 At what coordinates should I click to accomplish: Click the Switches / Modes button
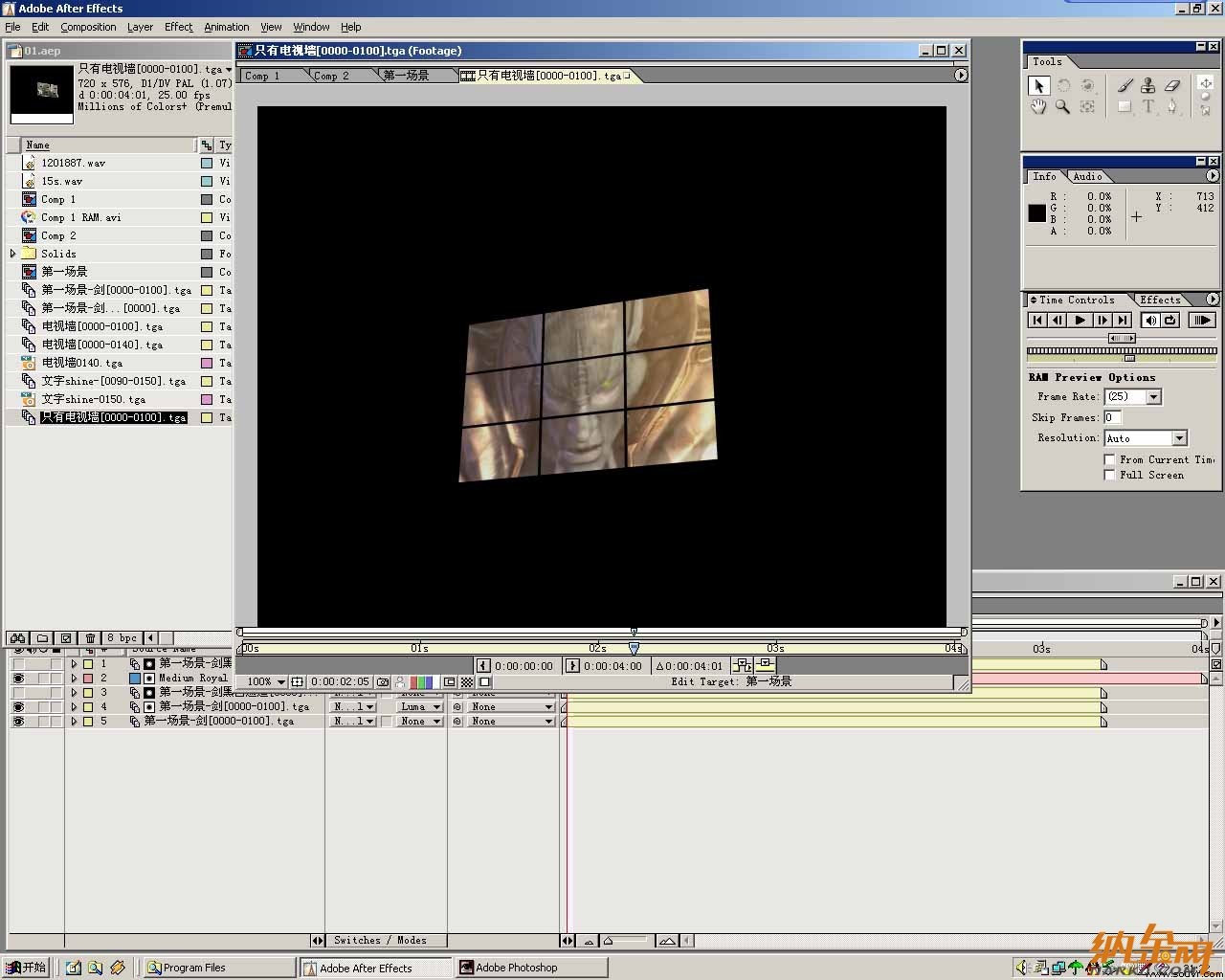380,941
